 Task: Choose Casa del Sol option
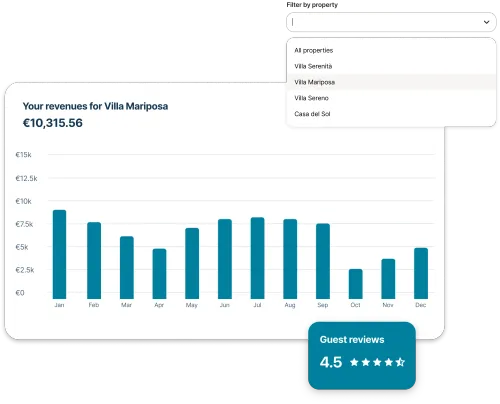coord(391,114)
